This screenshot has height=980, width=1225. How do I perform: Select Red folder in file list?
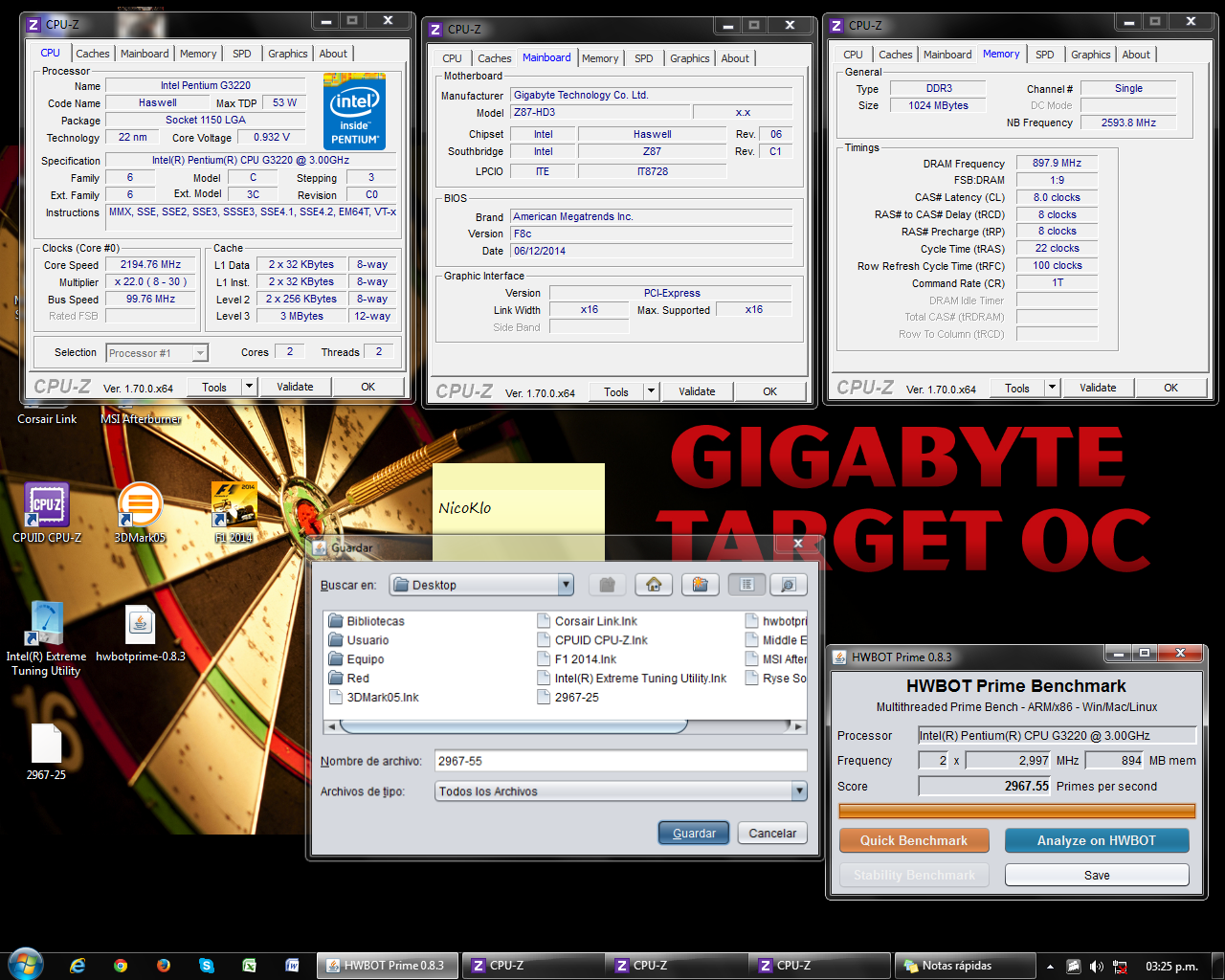click(348, 679)
